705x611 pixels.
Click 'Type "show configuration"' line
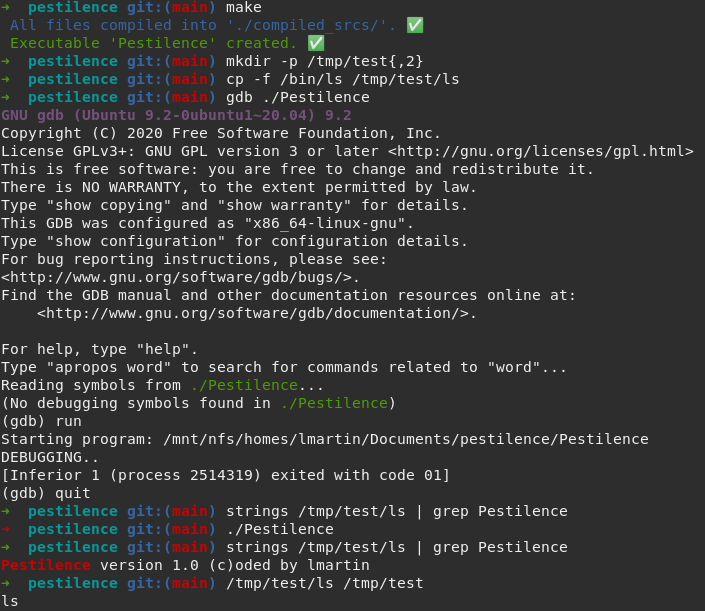click(234, 241)
